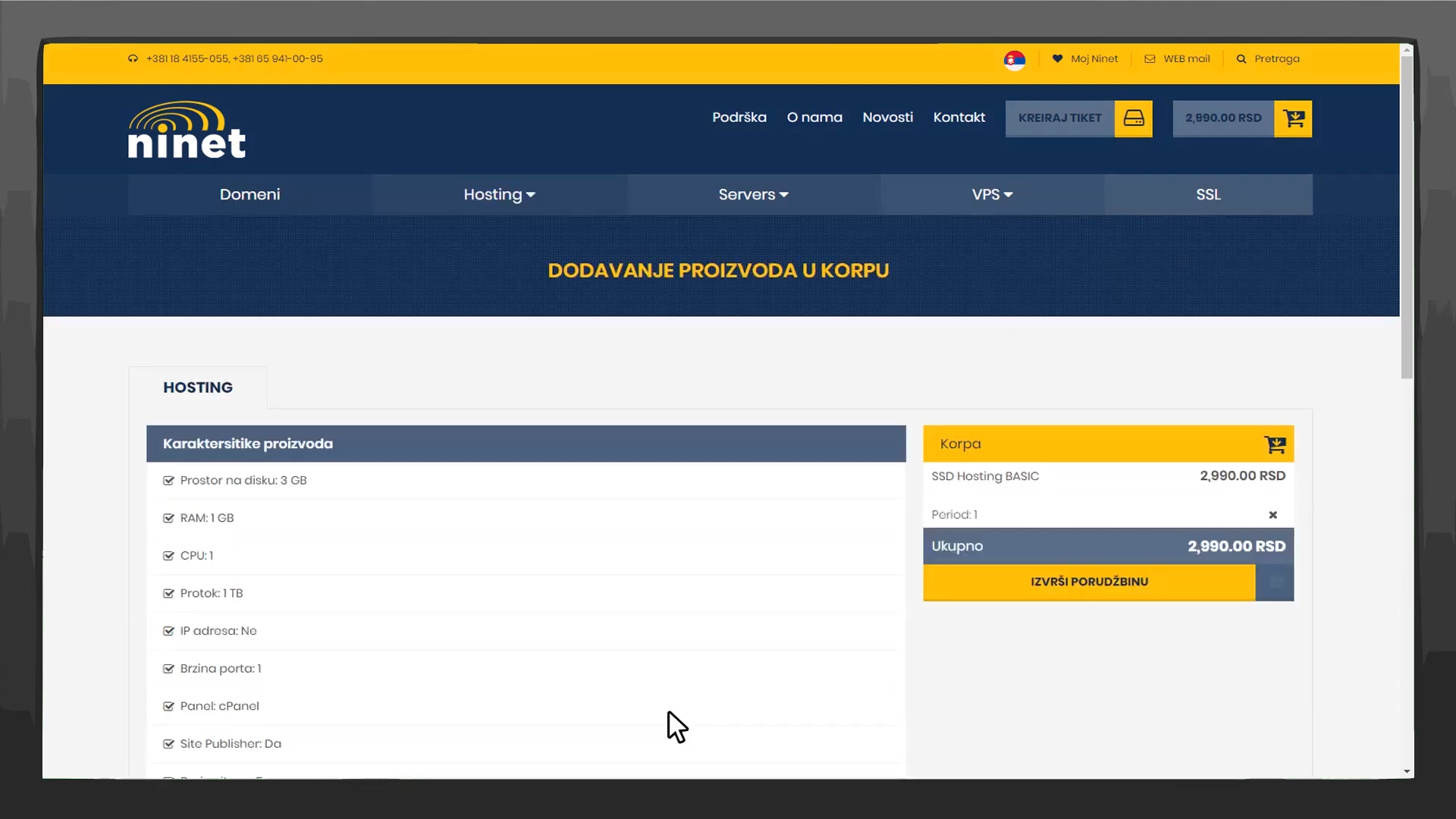Expand the VPS dropdown menu
1456x819 pixels.
point(992,195)
